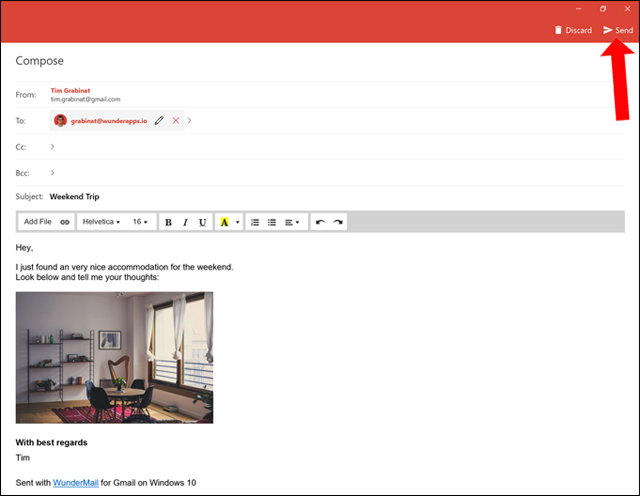Toggle bold formatting

coord(168,222)
